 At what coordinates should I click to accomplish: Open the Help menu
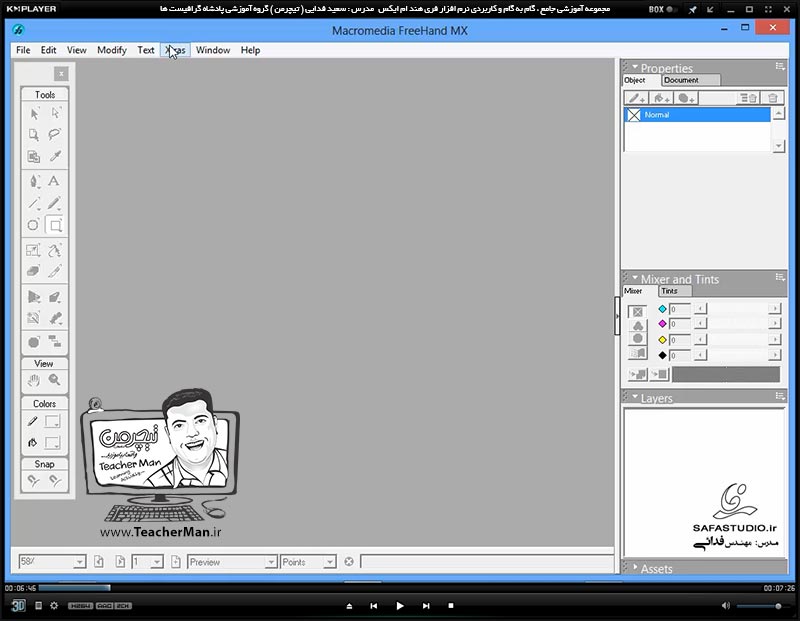click(x=251, y=50)
